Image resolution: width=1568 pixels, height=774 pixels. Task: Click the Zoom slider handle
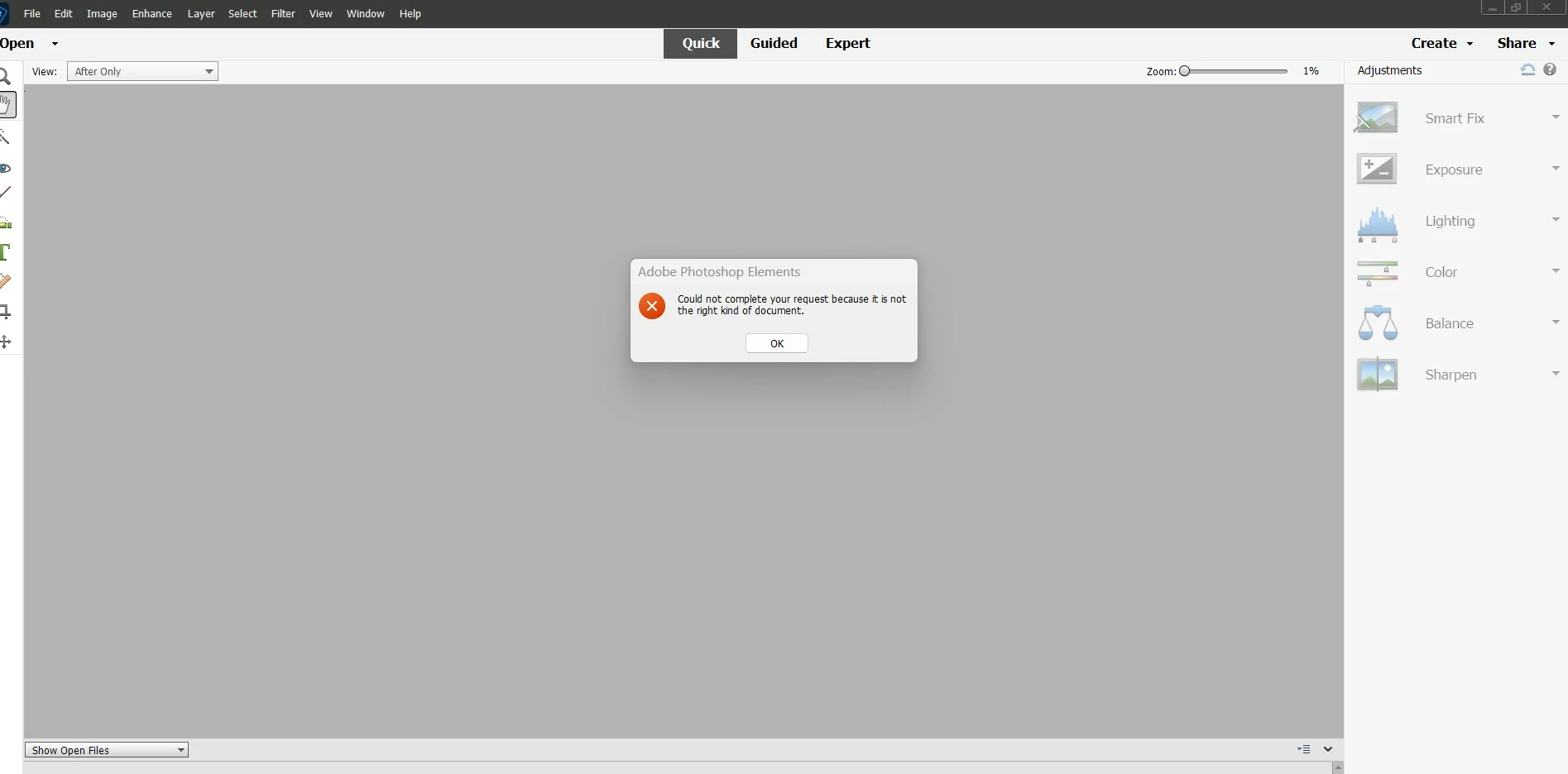1185,71
